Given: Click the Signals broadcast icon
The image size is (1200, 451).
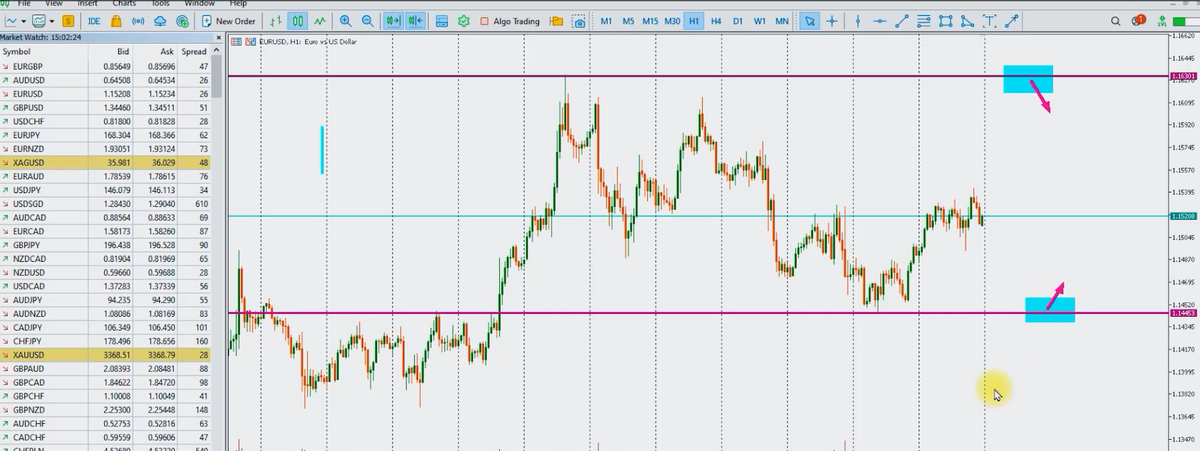Looking at the screenshot, I should click(137, 21).
